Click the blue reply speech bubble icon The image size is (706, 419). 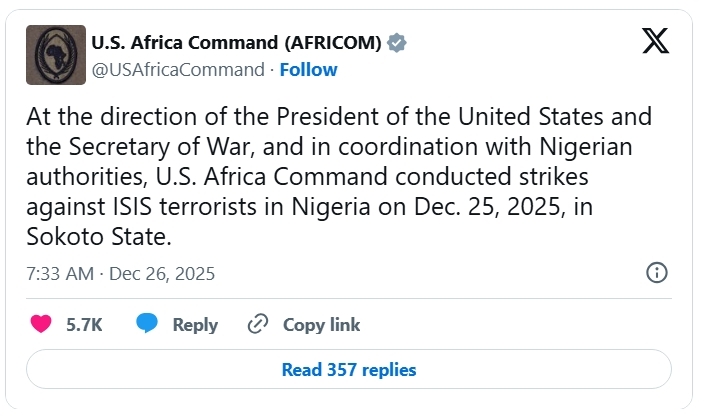coord(147,324)
